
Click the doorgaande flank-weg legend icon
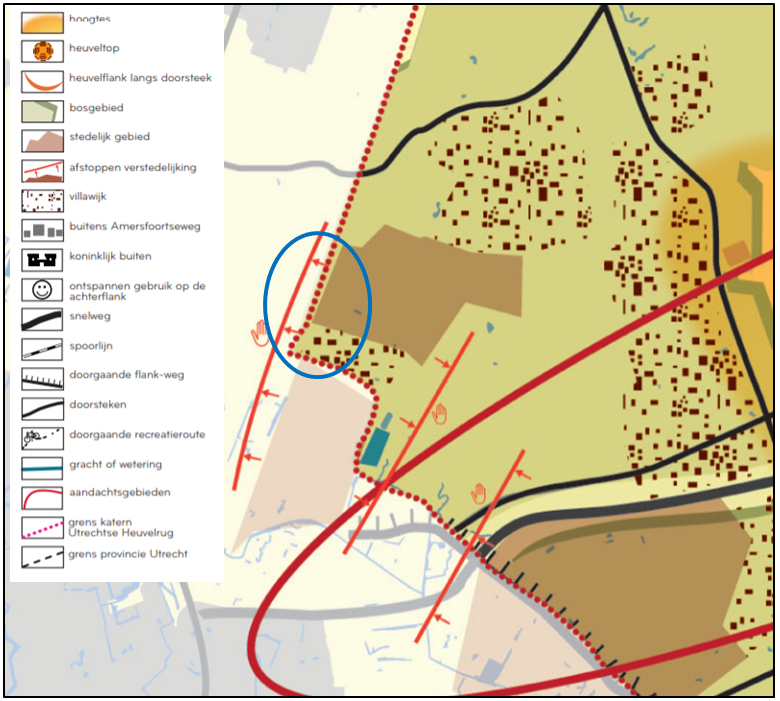click(x=42, y=379)
